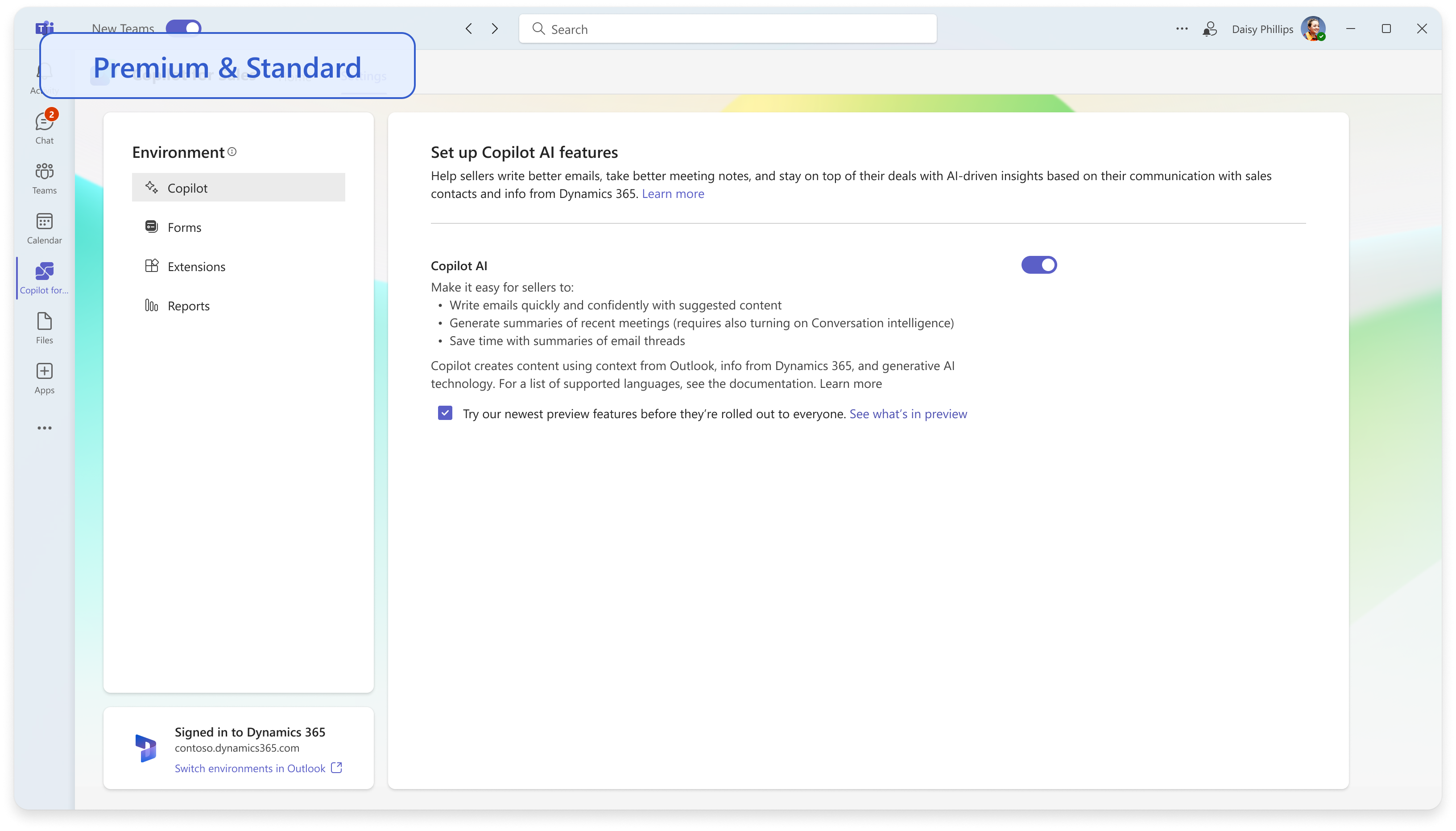Open Reports in Environment menu
Screen dimensions: 1456x831
[x=188, y=306]
